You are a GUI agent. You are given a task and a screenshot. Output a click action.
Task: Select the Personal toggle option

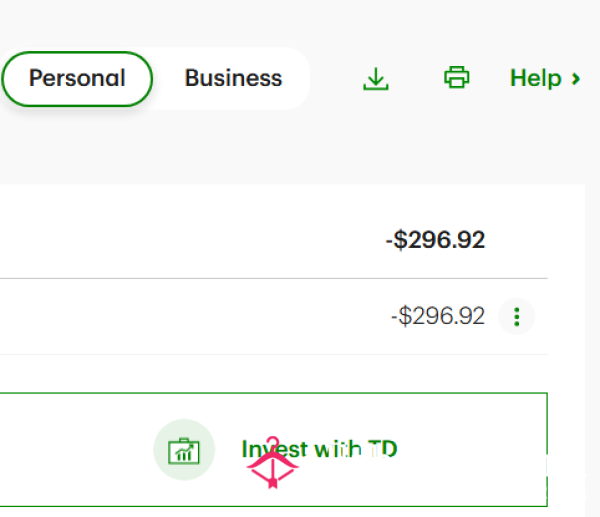click(x=77, y=78)
